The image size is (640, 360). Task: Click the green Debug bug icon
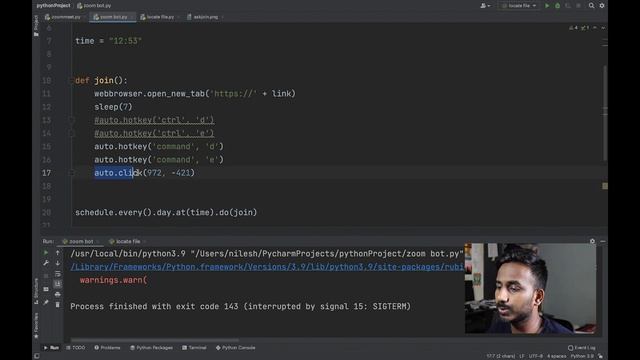tap(558, 6)
